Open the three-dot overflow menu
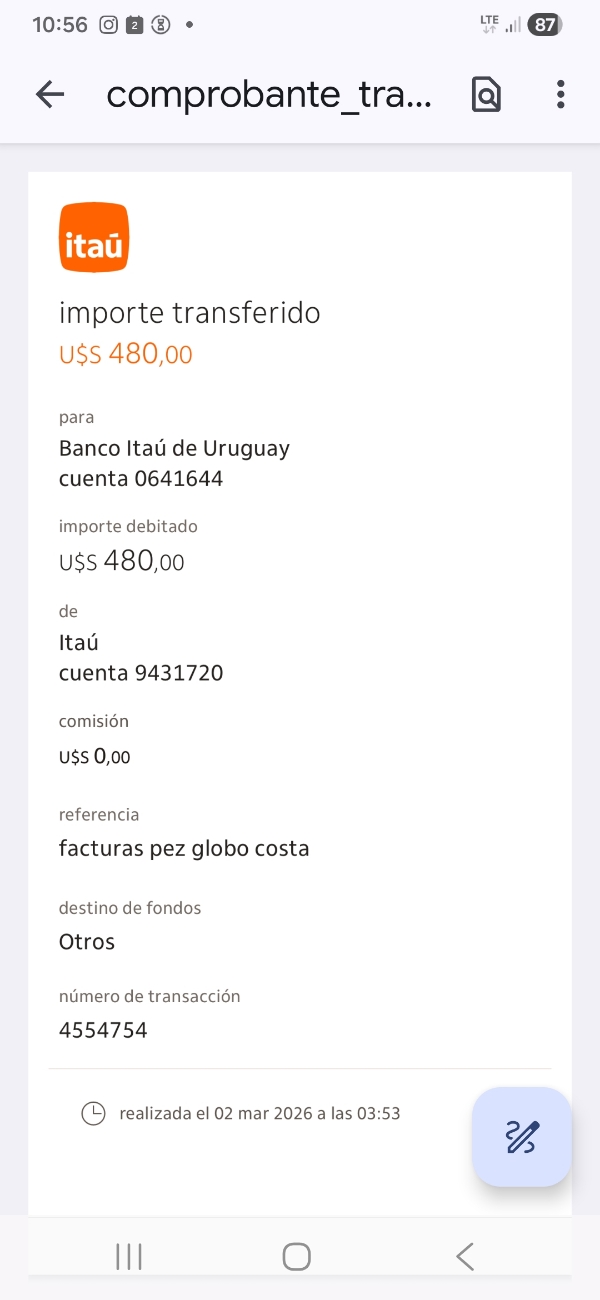This screenshot has height=1300, width=600. pos(560,95)
